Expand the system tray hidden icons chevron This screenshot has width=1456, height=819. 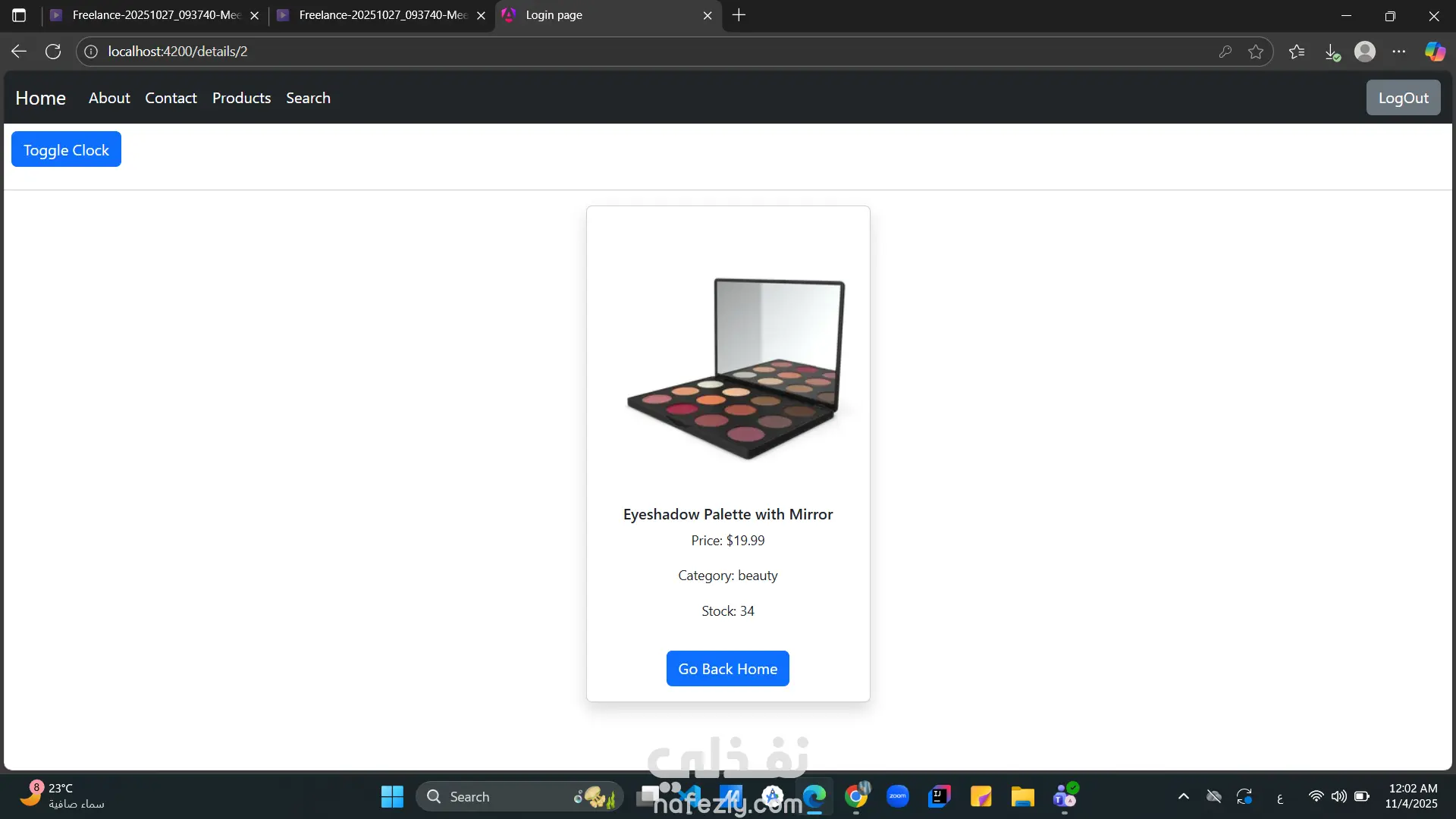click(1183, 796)
